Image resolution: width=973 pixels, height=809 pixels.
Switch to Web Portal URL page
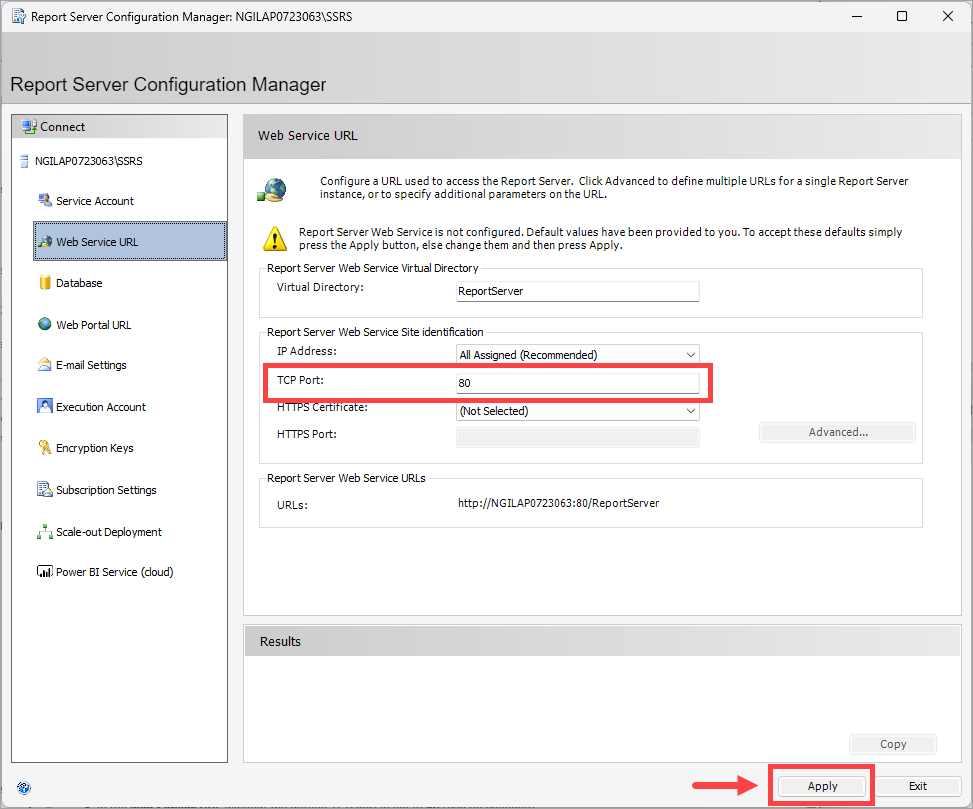point(94,325)
